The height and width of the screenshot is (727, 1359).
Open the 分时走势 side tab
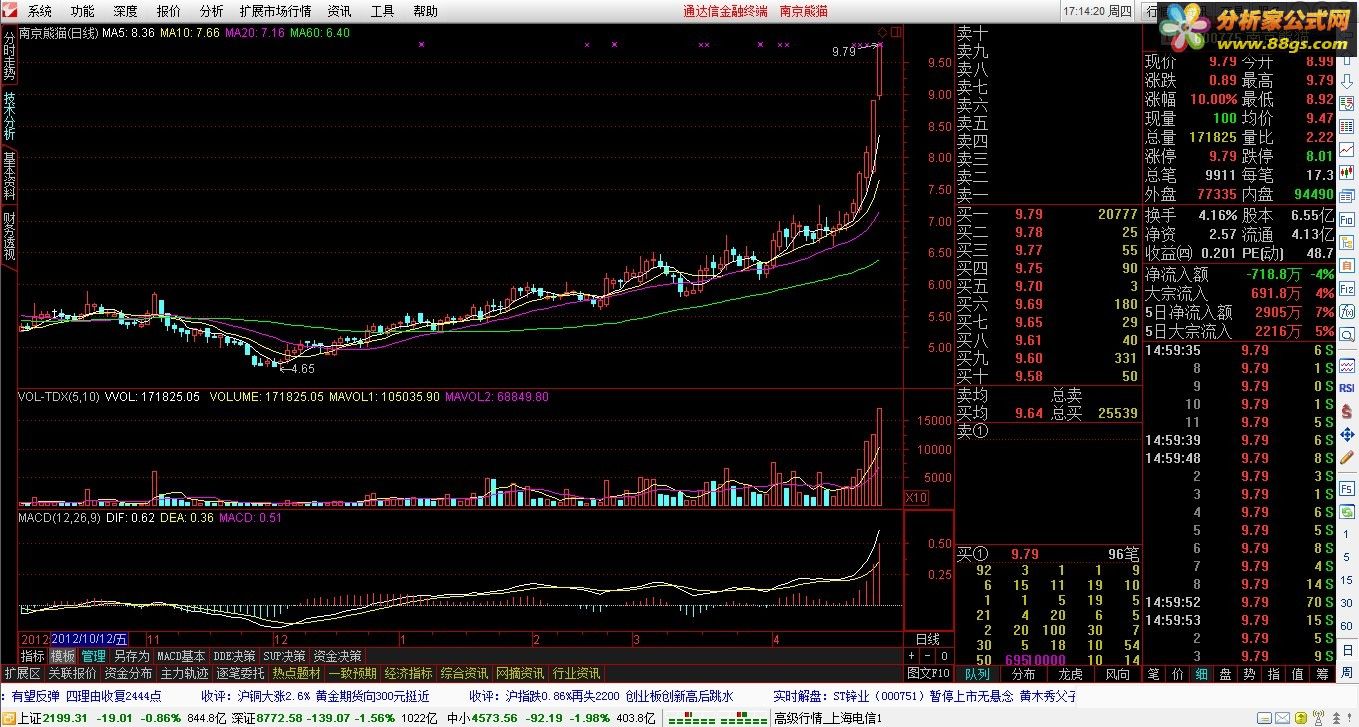coord(9,56)
